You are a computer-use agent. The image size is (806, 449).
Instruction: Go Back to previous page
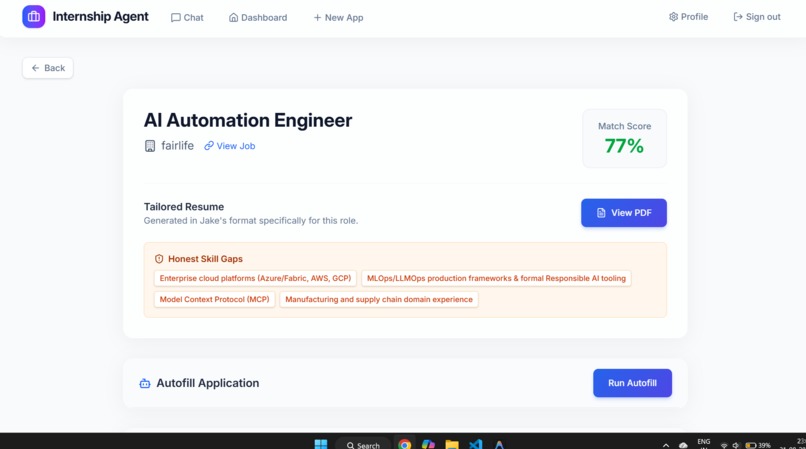pos(48,68)
